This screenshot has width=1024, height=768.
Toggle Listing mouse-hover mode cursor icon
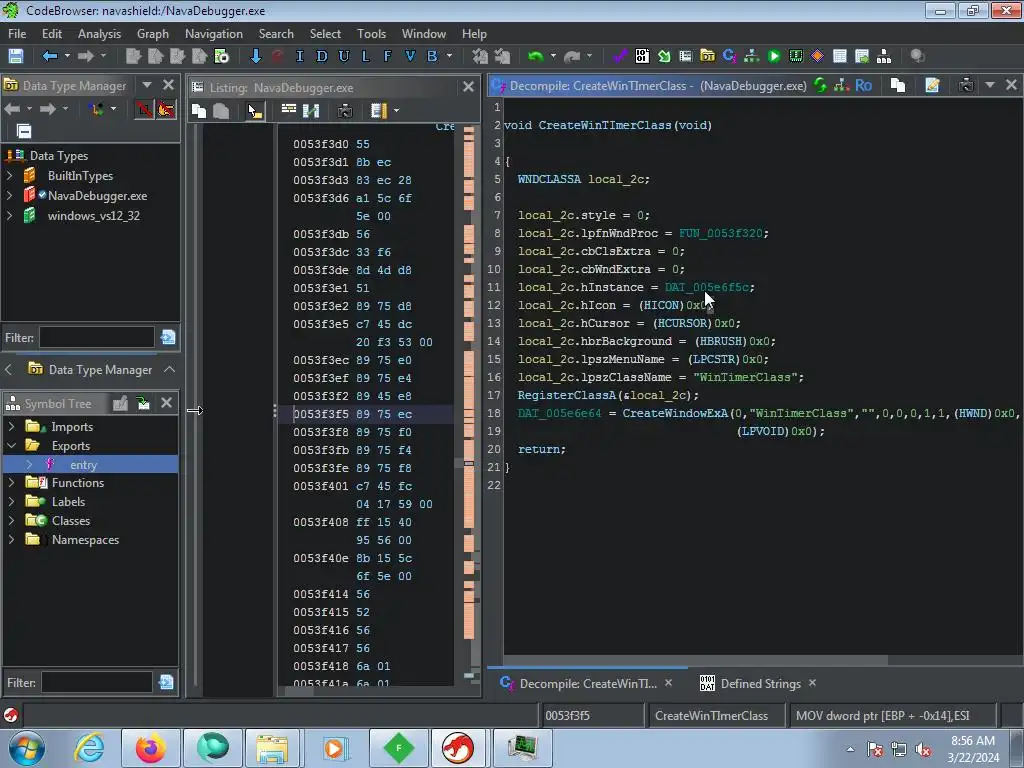coord(255,111)
